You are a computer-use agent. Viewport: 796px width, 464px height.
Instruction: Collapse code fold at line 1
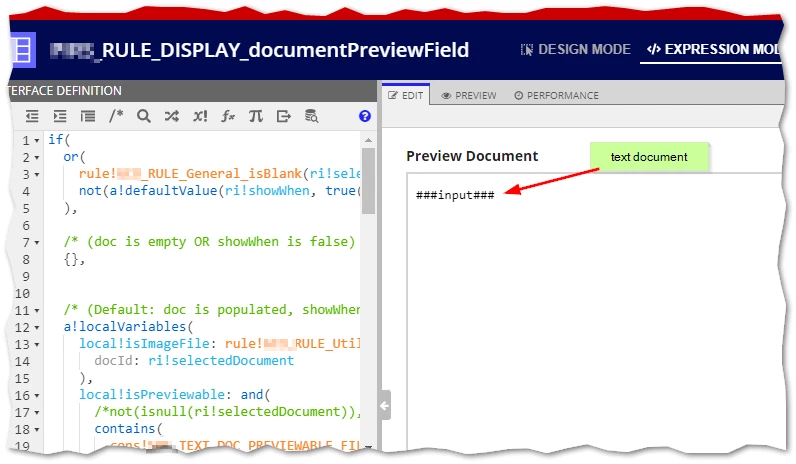(37, 141)
